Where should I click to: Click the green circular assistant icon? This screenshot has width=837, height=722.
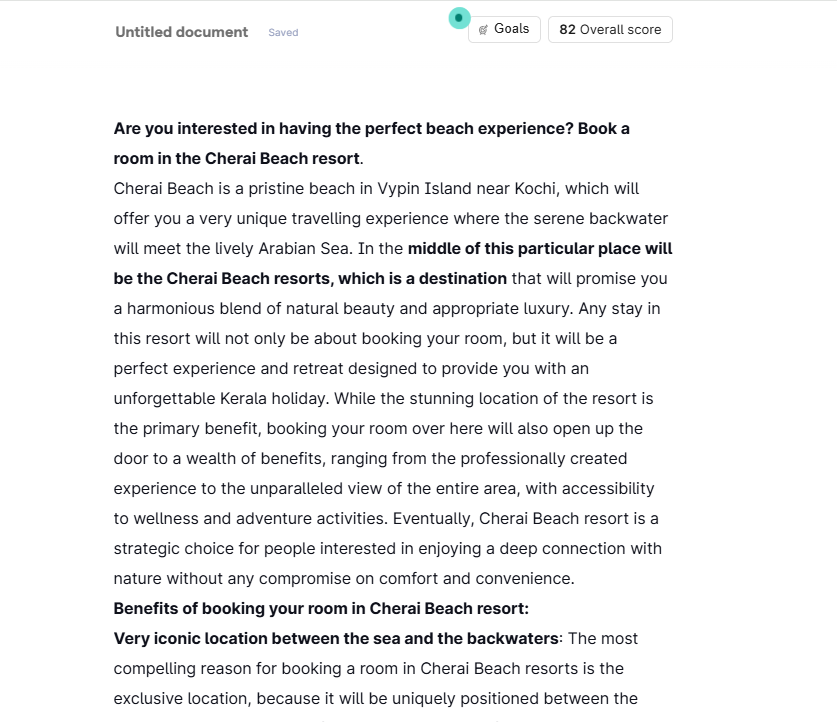[459, 18]
